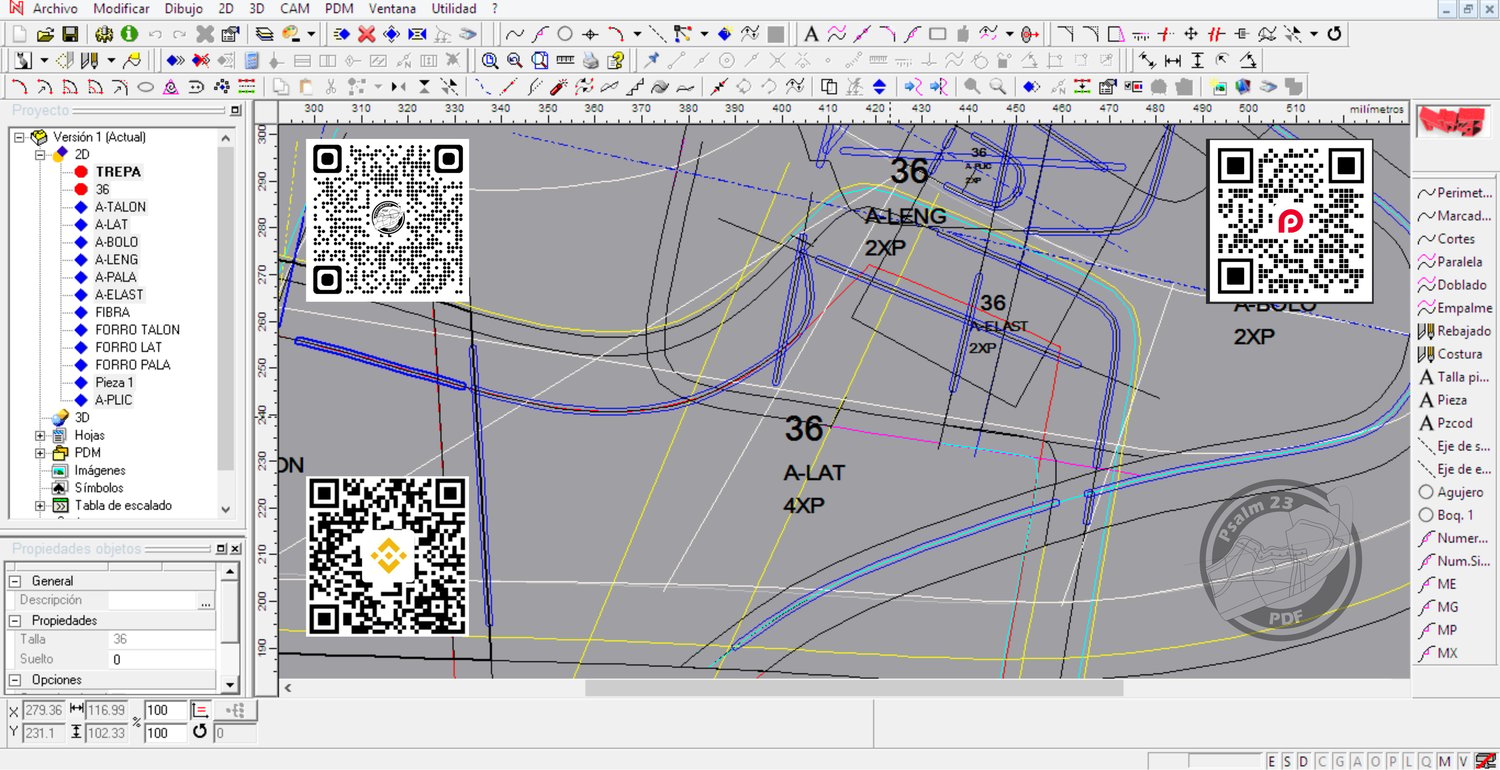Expand the Hojas tree node
1500x770 pixels.
[41, 435]
